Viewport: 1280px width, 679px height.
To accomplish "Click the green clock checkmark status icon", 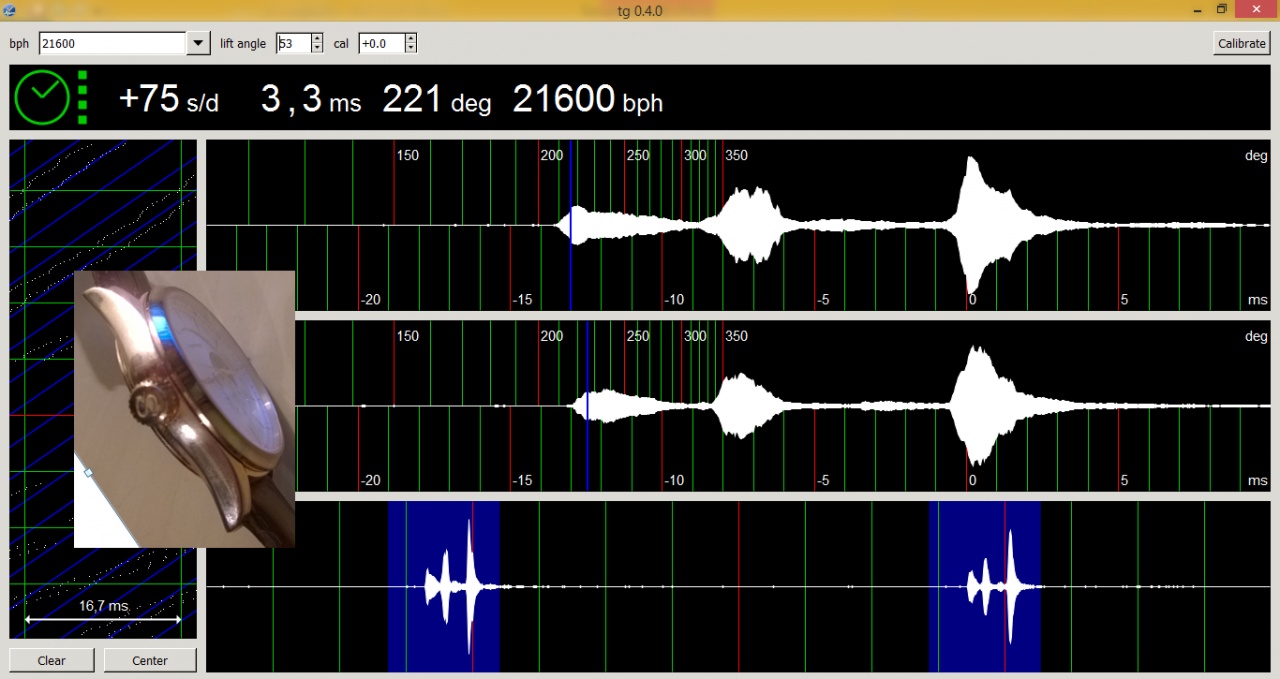I will (42, 97).
